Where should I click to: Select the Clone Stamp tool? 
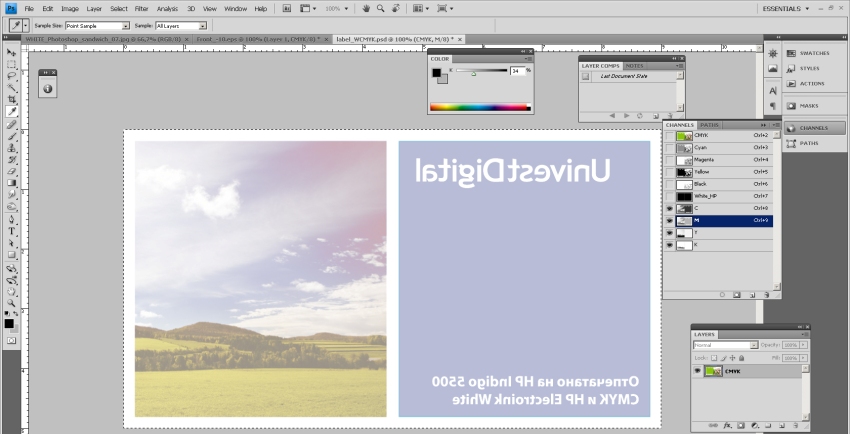click(11, 148)
